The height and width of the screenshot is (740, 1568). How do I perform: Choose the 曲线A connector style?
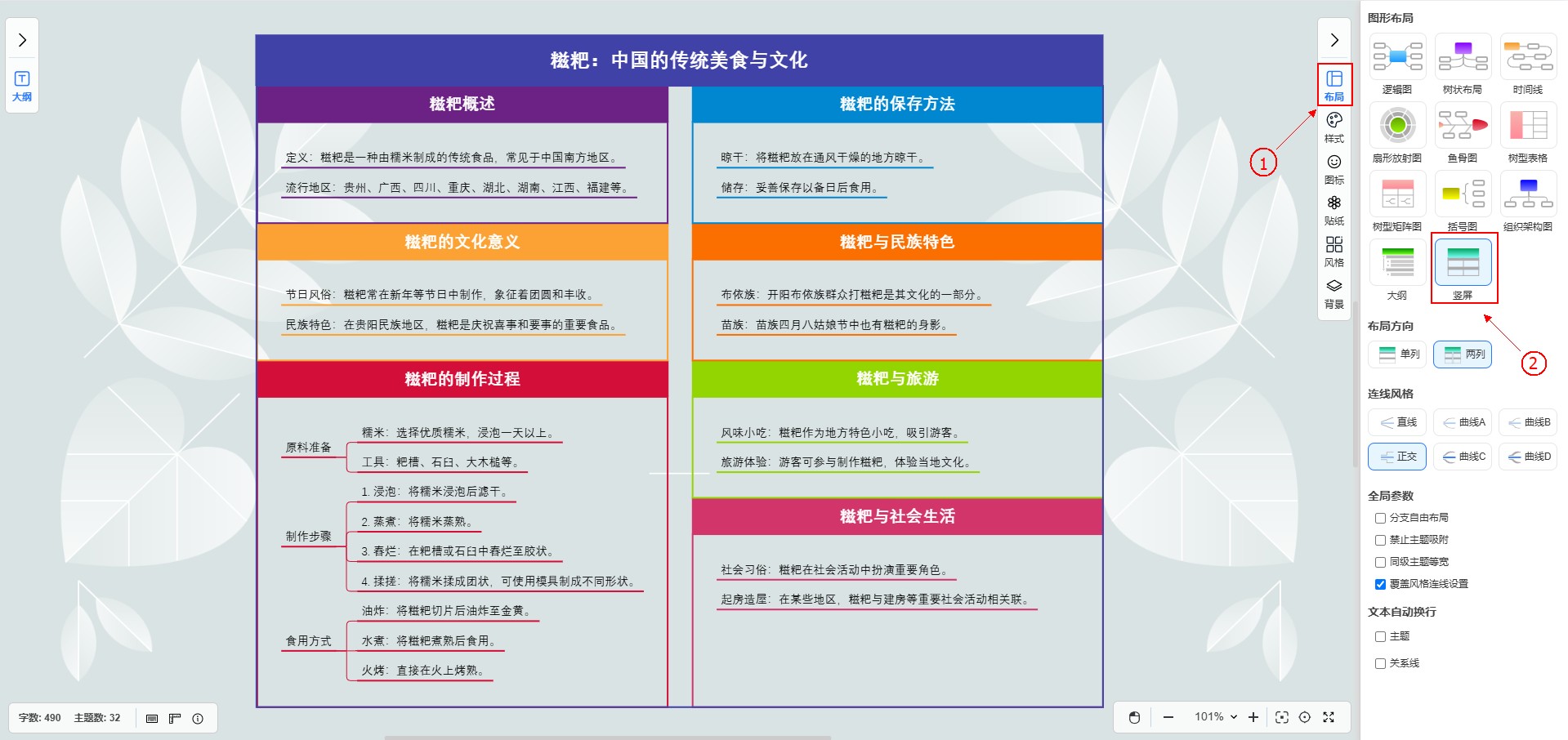click(1463, 422)
